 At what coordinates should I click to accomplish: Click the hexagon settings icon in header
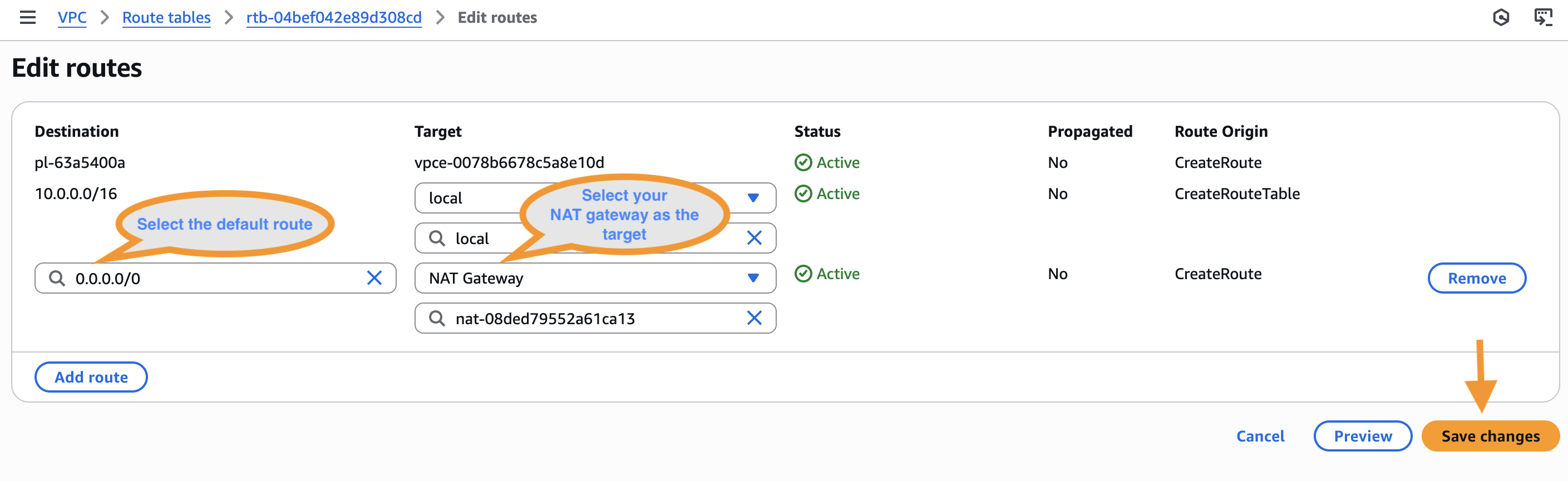(x=1501, y=18)
